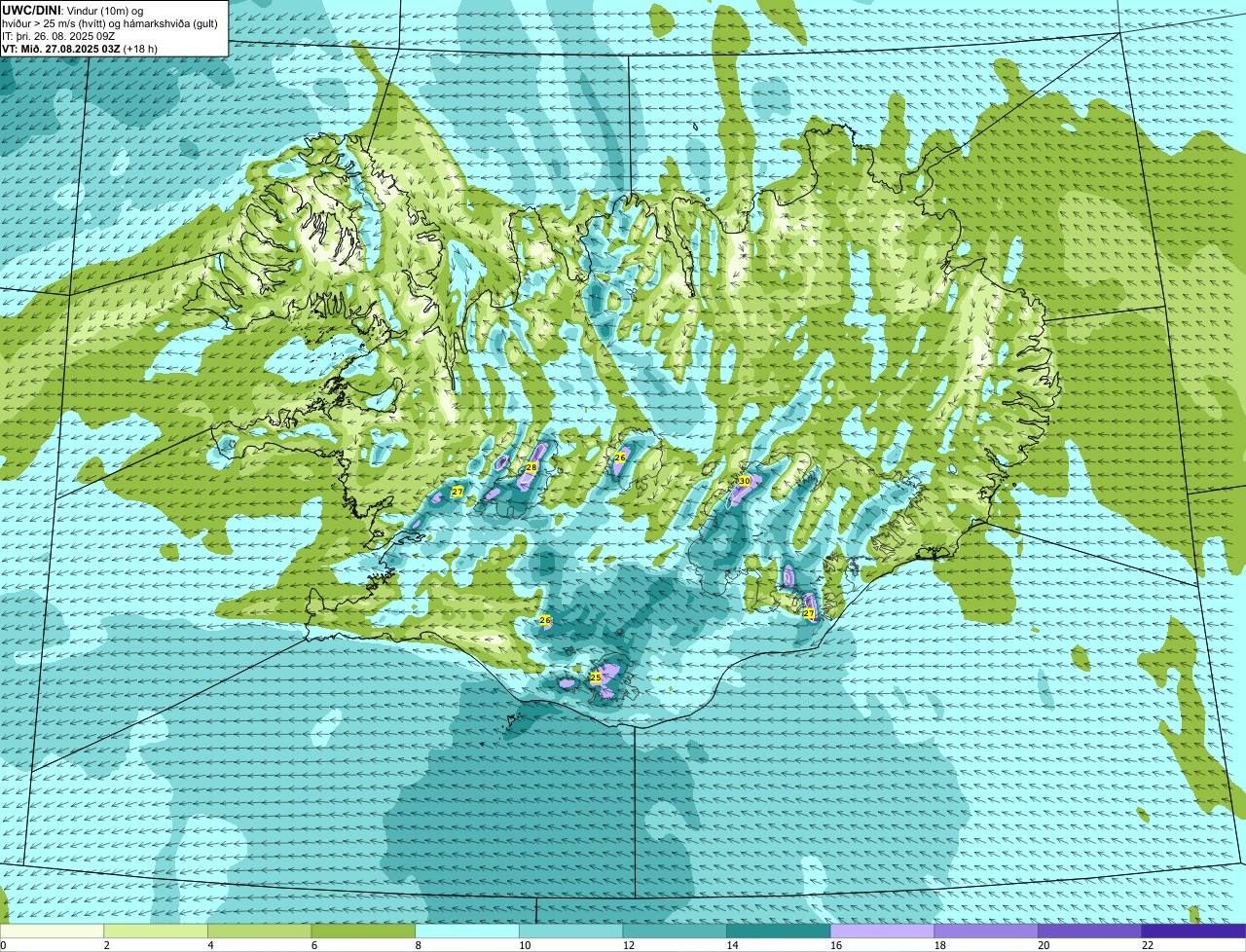Click the 4–6 m/s light green legend swatch
The image size is (1246, 952).
tap(259, 931)
